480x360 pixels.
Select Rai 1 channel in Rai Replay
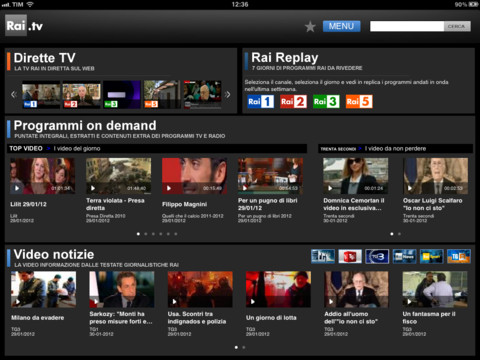pos(261,101)
